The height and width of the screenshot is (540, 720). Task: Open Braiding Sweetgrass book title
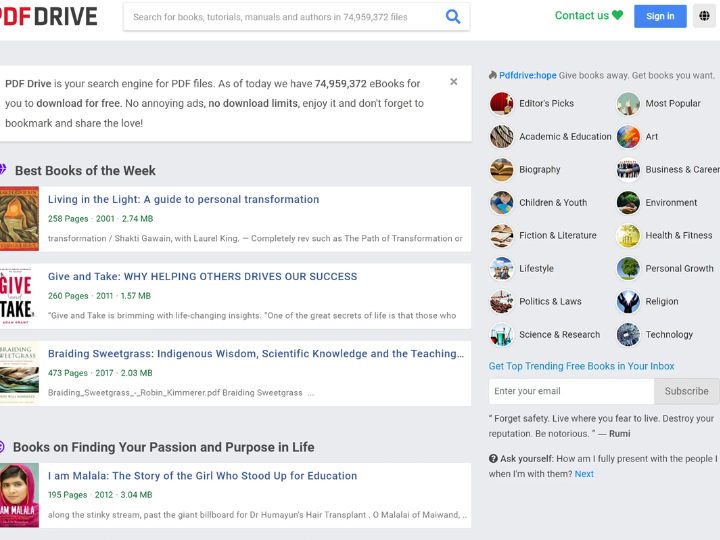(256, 354)
